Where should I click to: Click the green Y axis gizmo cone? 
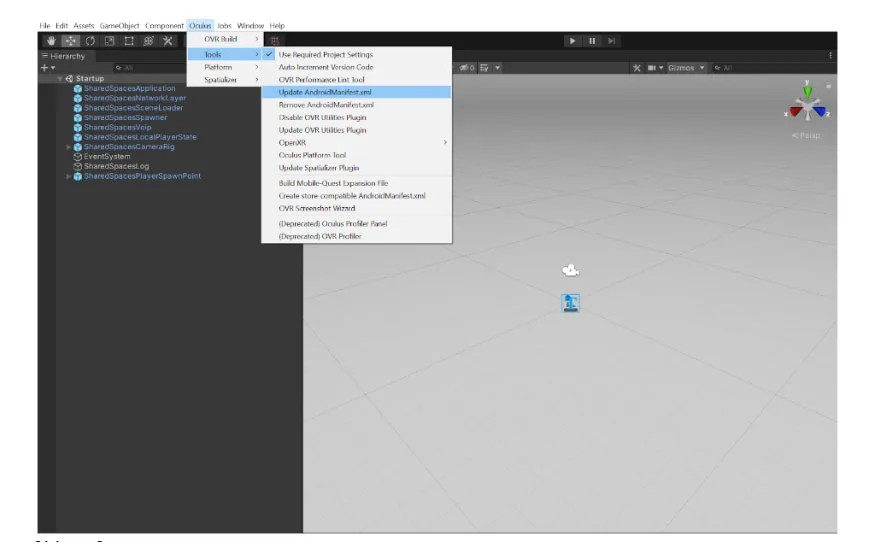[x=807, y=90]
